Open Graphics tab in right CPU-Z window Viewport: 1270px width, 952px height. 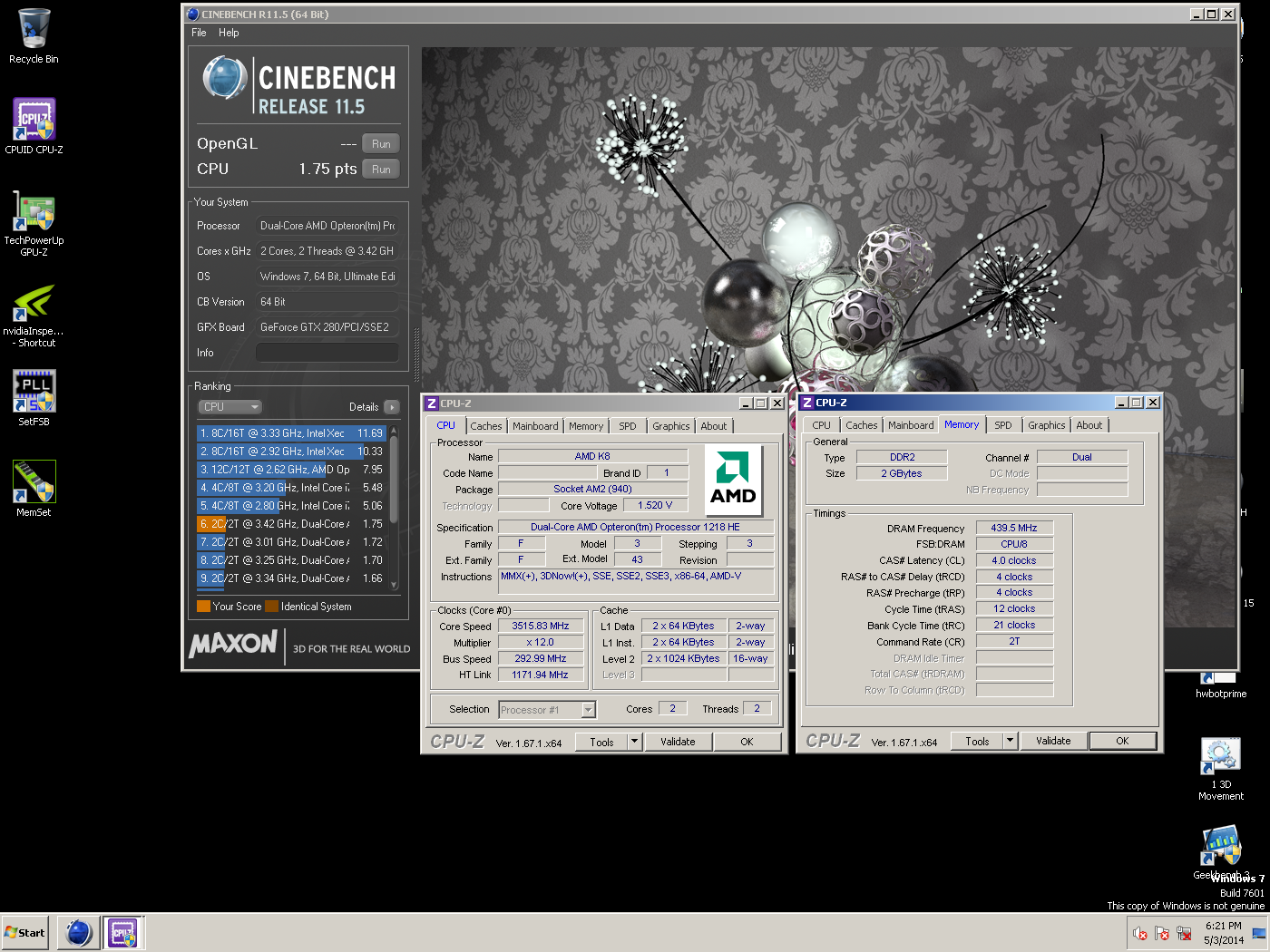click(x=1047, y=425)
